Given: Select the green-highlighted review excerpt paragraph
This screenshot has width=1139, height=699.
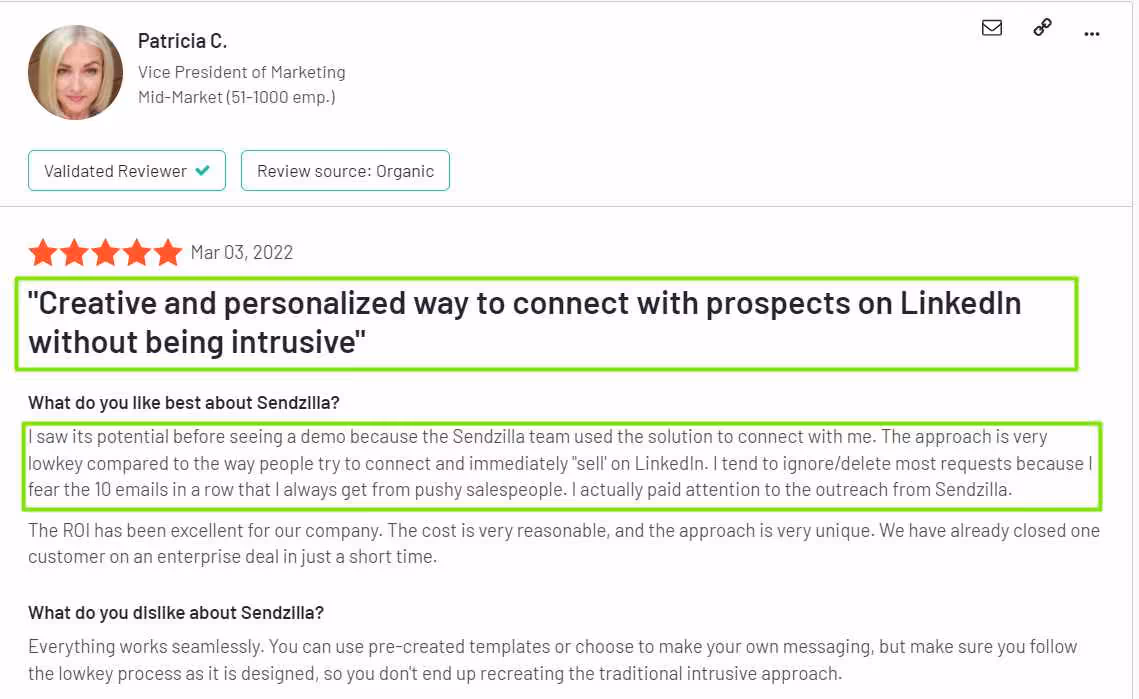Looking at the screenshot, I should [560, 463].
